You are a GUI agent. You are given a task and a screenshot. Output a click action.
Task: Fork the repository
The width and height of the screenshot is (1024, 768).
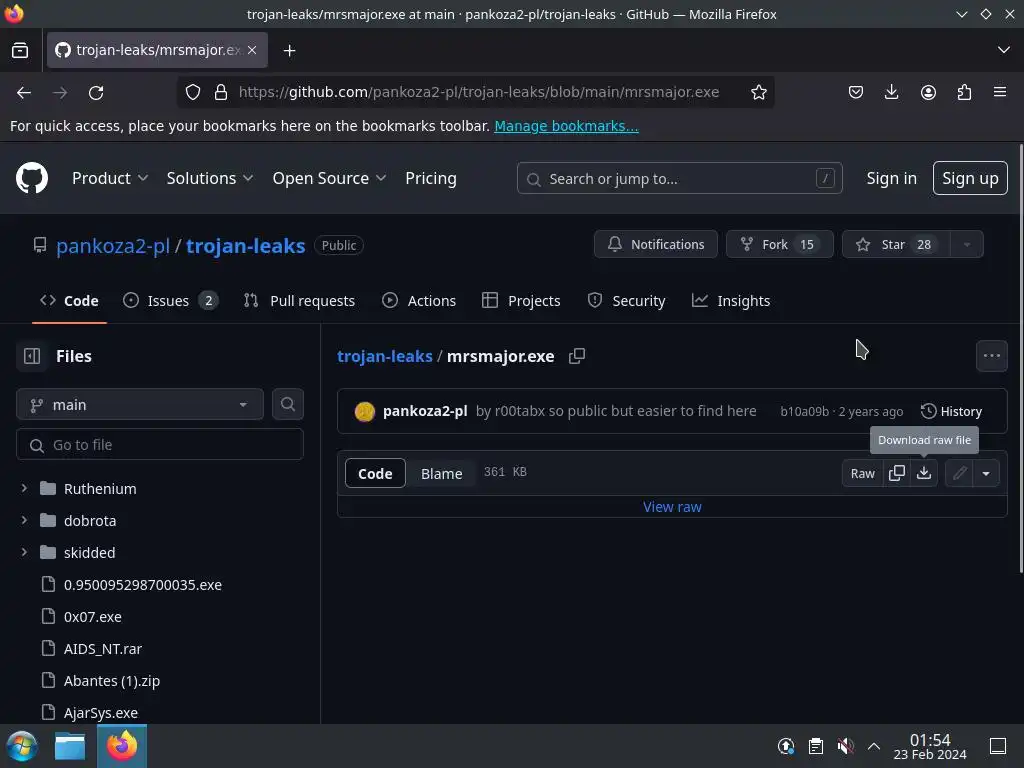[x=780, y=244]
